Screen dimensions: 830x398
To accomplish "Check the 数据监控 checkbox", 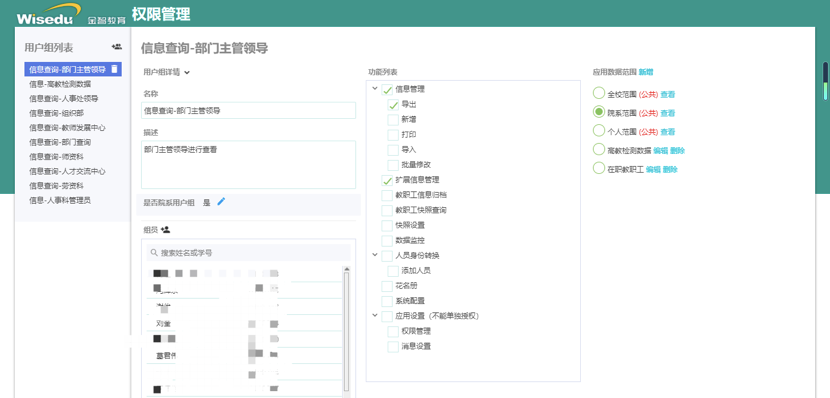I will coord(387,241).
